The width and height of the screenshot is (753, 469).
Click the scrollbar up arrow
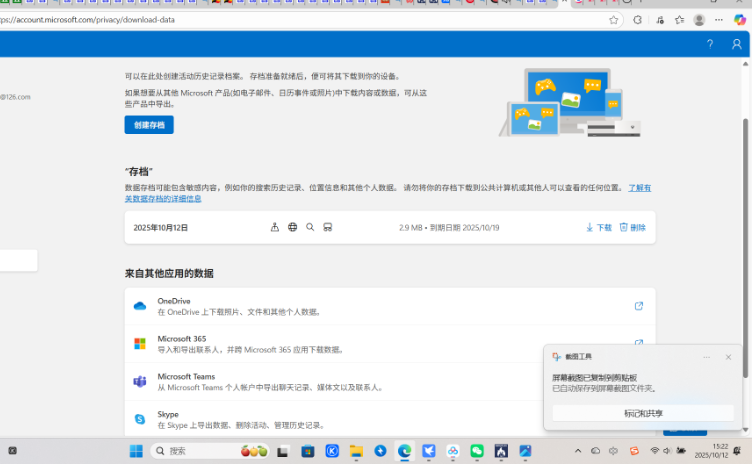coord(745,64)
